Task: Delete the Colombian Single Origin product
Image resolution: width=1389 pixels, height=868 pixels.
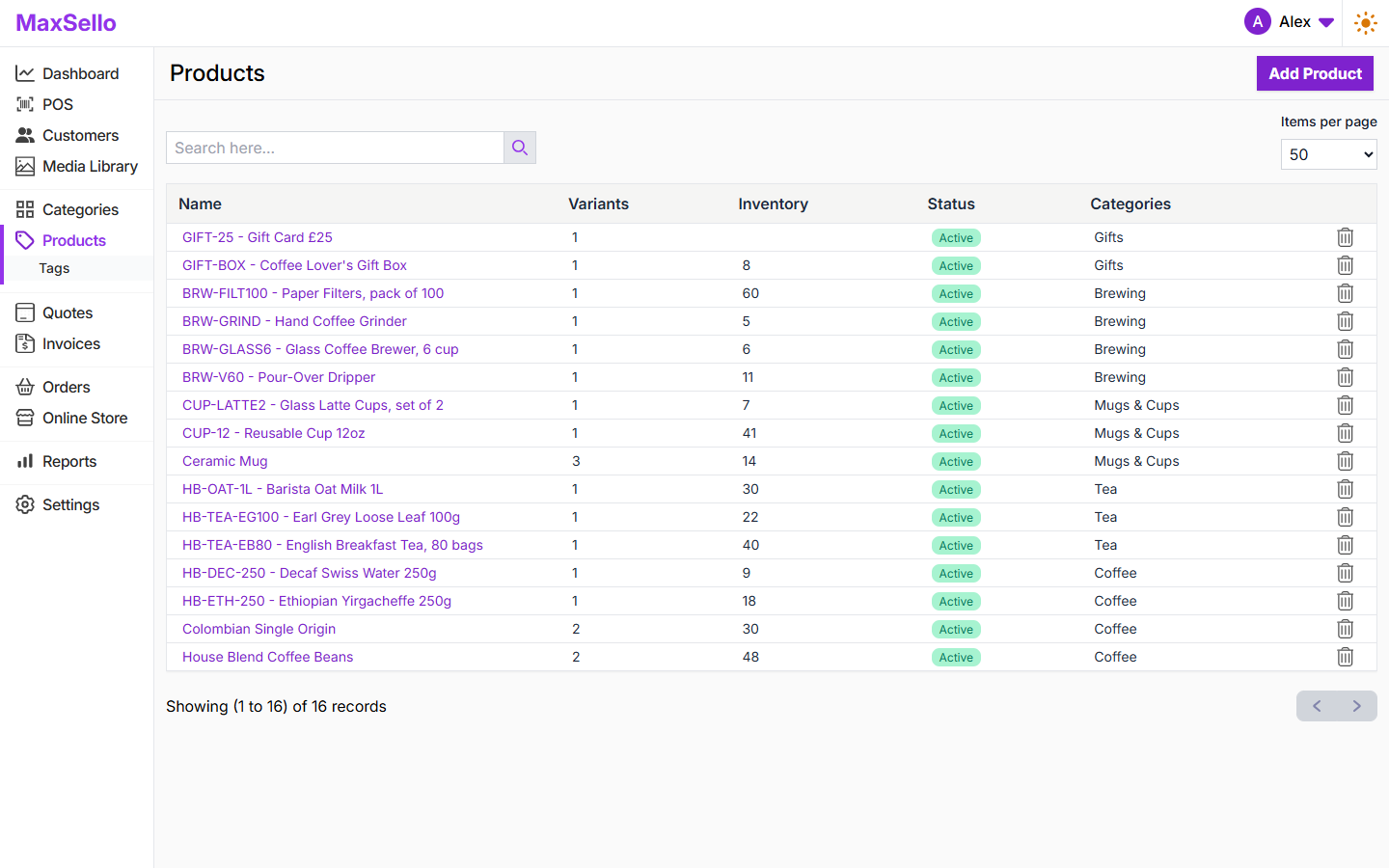Action: pyautogui.click(x=1345, y=629)
